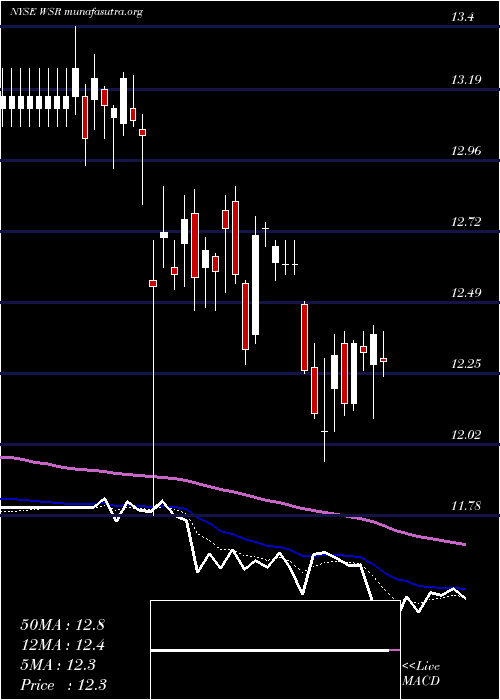This screenshot has height=700, width=500.
Task: Click the Price : 12.3 readout
Action: click(63, 685)
